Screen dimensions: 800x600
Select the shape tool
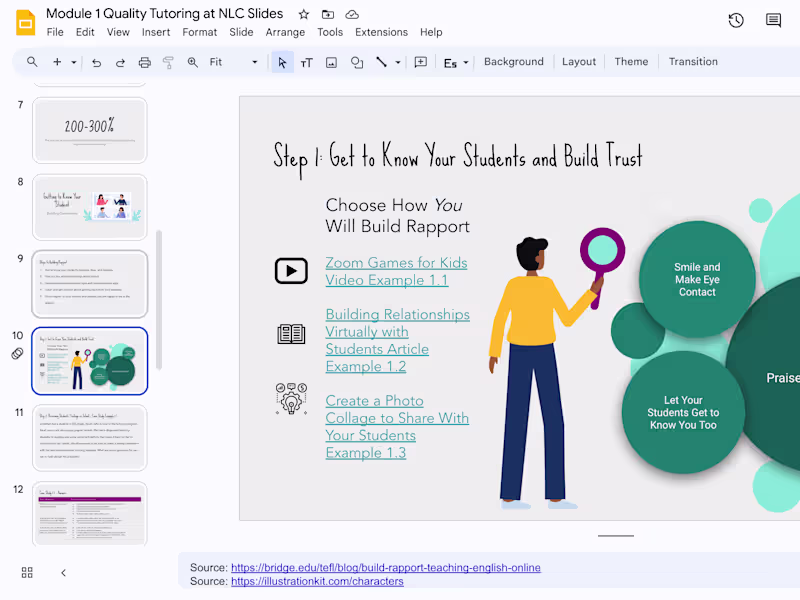tap(356, 62)
